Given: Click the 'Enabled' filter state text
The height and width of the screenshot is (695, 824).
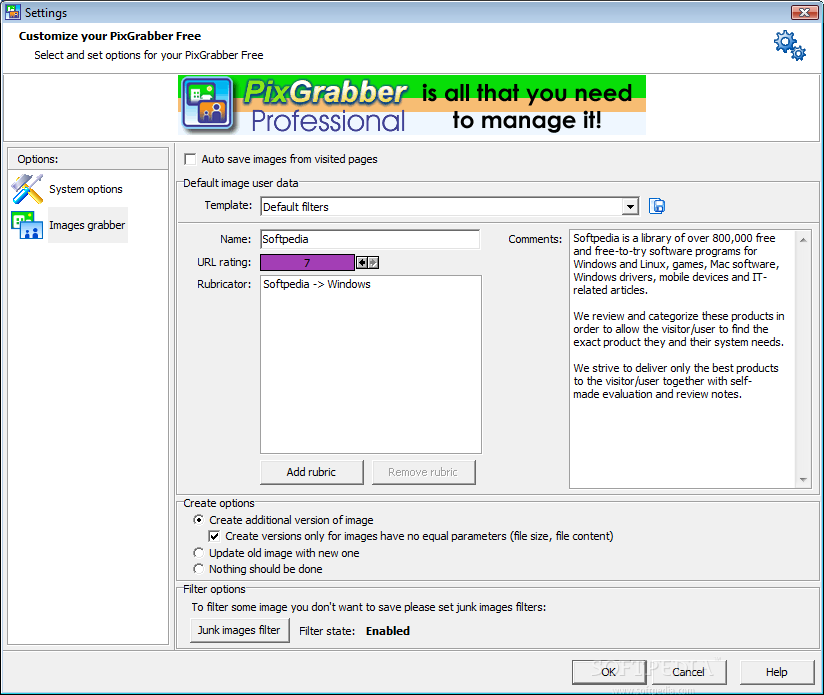Looking at the screenshot, I should [x=388, y=631].
